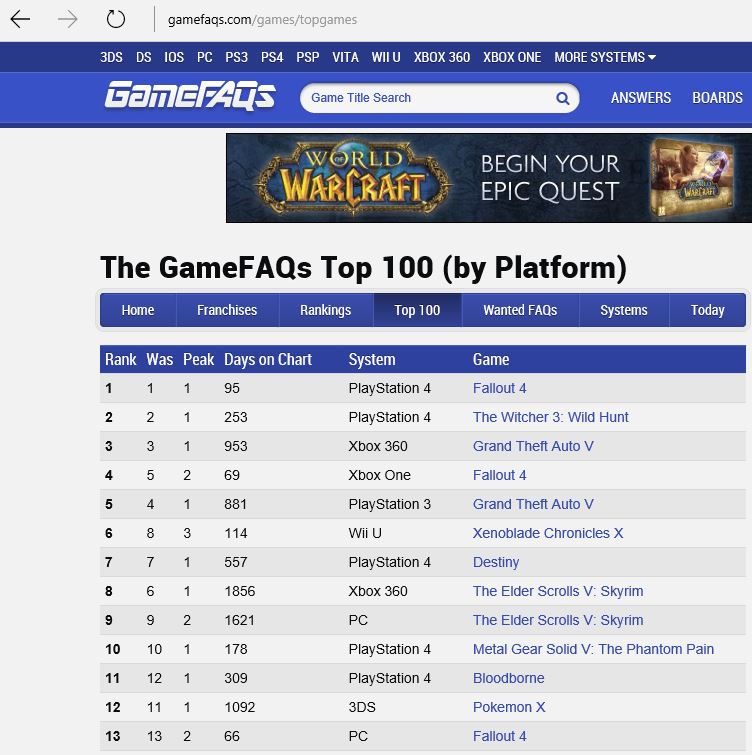
Task: Focus the Game Title Search field
Action: point(440,98)
